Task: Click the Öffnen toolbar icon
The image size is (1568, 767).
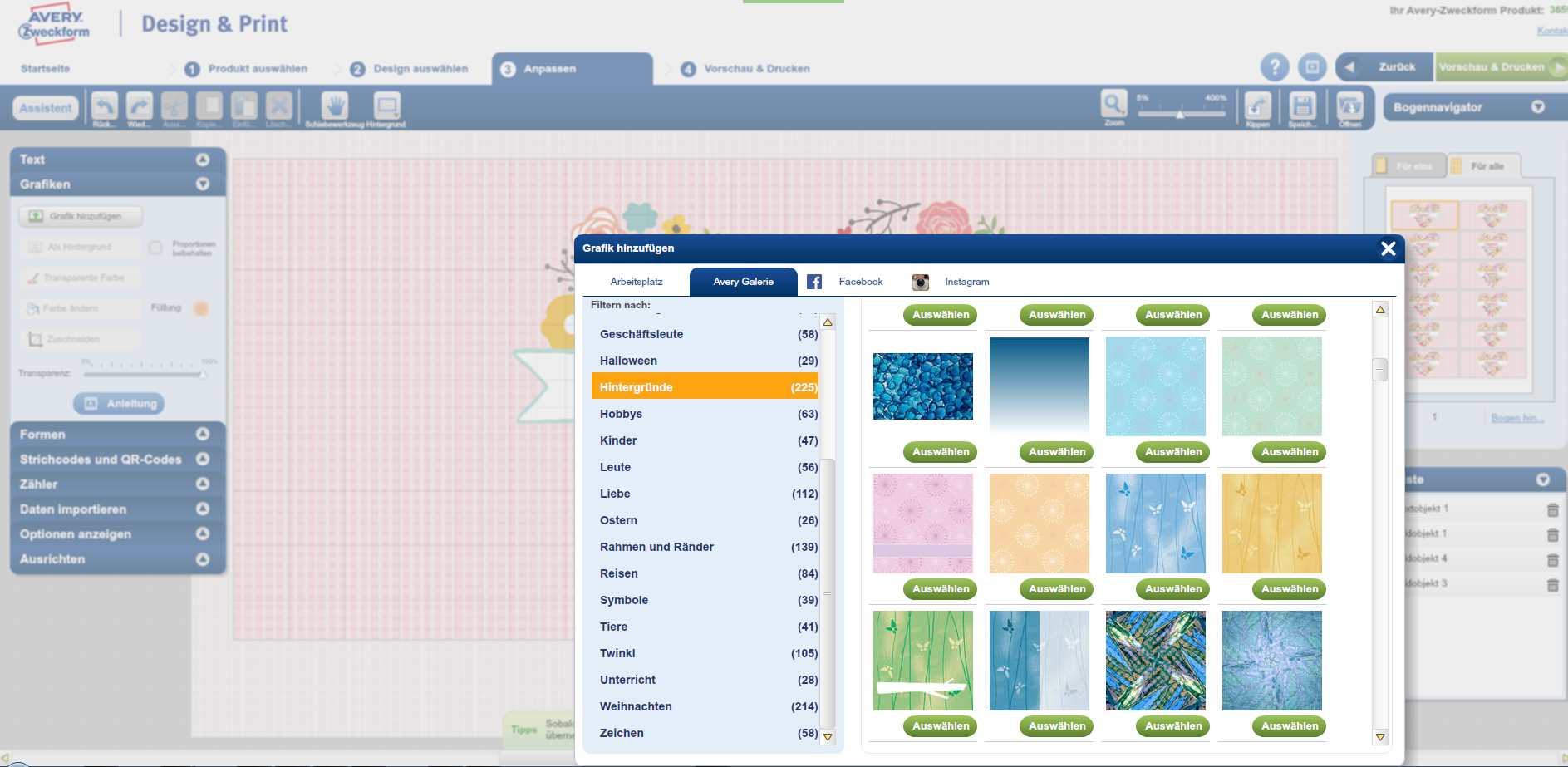Action: pyautogui.click(x=1349, y=106)
